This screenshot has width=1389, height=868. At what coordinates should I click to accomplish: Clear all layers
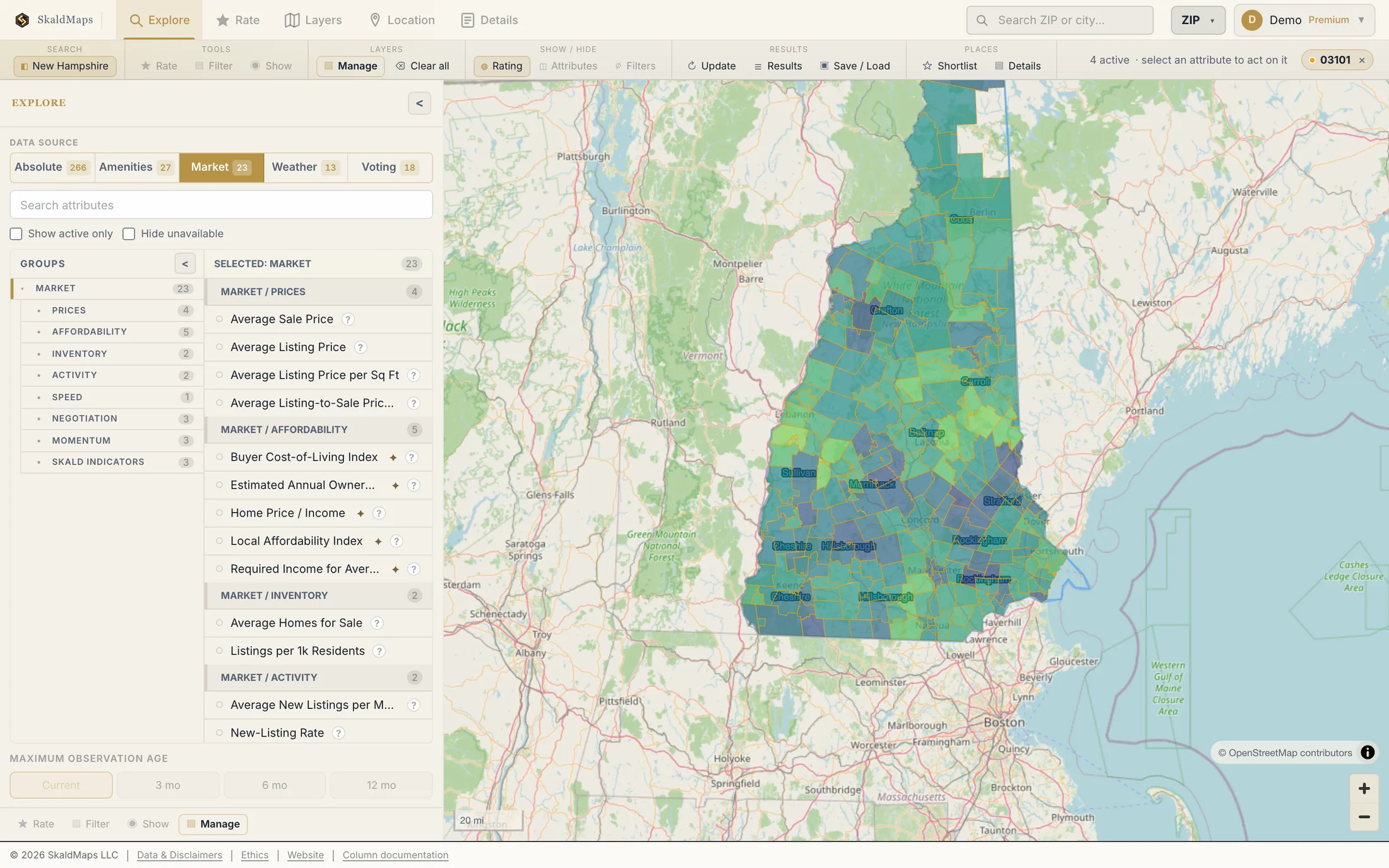(x=422, y=66)
